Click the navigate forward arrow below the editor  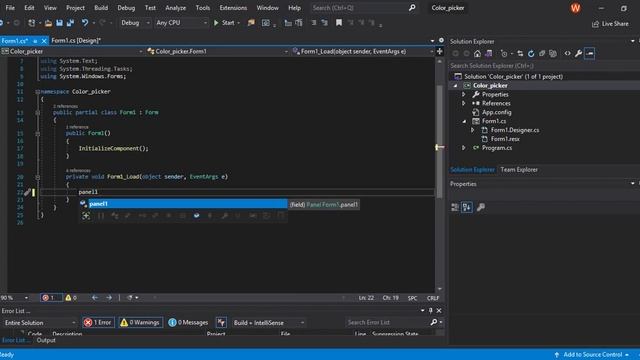109,298
